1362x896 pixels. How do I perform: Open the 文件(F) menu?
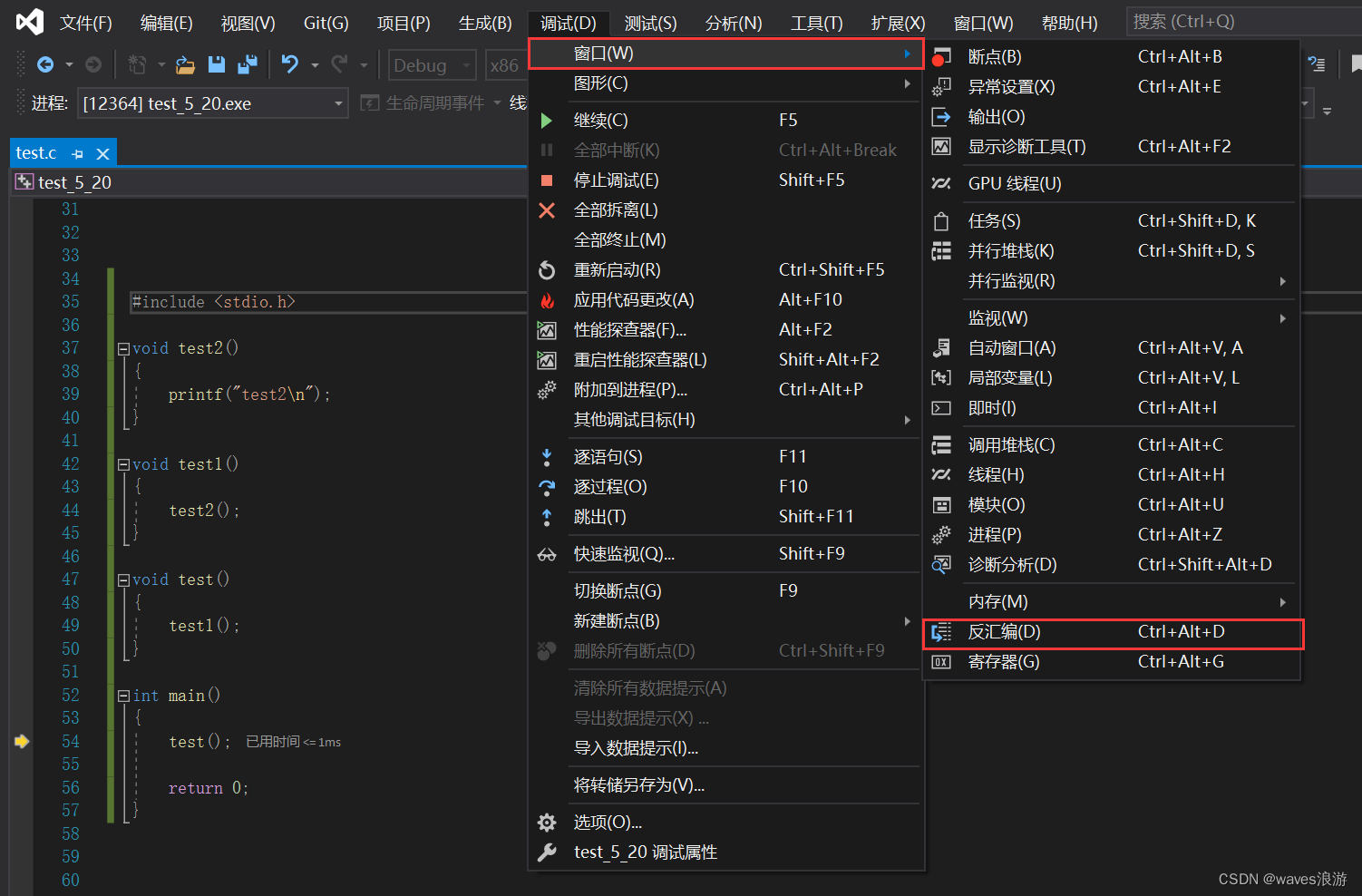tap(85, 23)
